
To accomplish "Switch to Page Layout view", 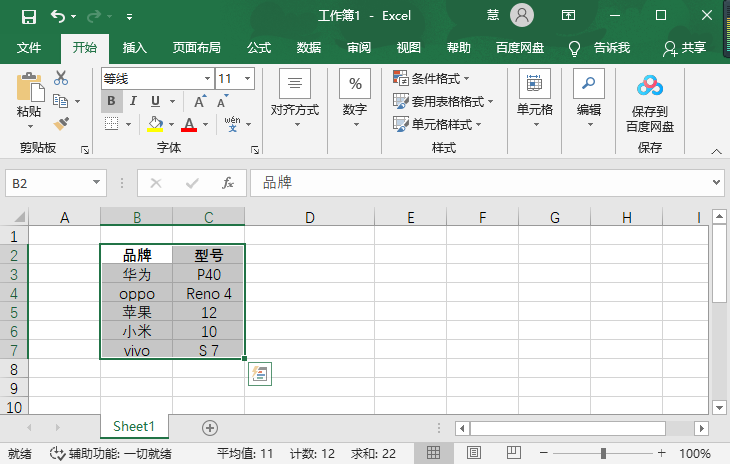I will [x=473, y=452].
